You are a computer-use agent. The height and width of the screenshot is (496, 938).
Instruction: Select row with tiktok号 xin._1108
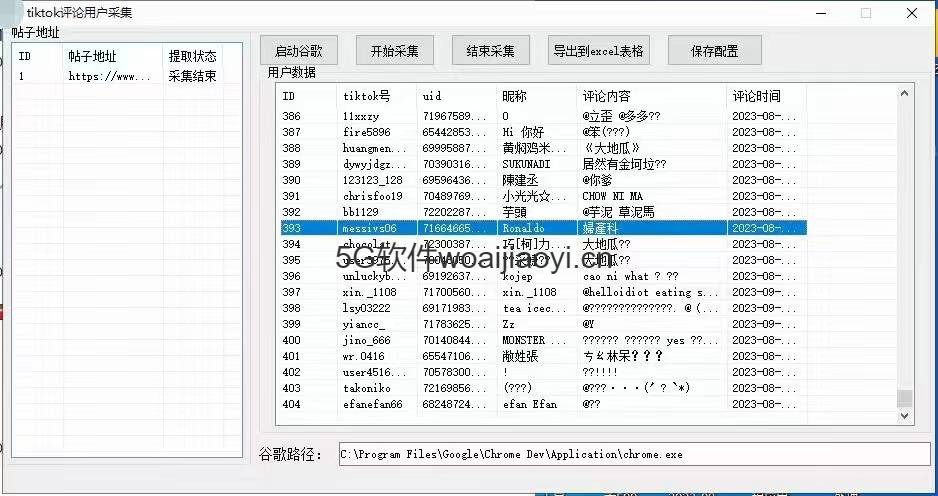tap(543, 292)
